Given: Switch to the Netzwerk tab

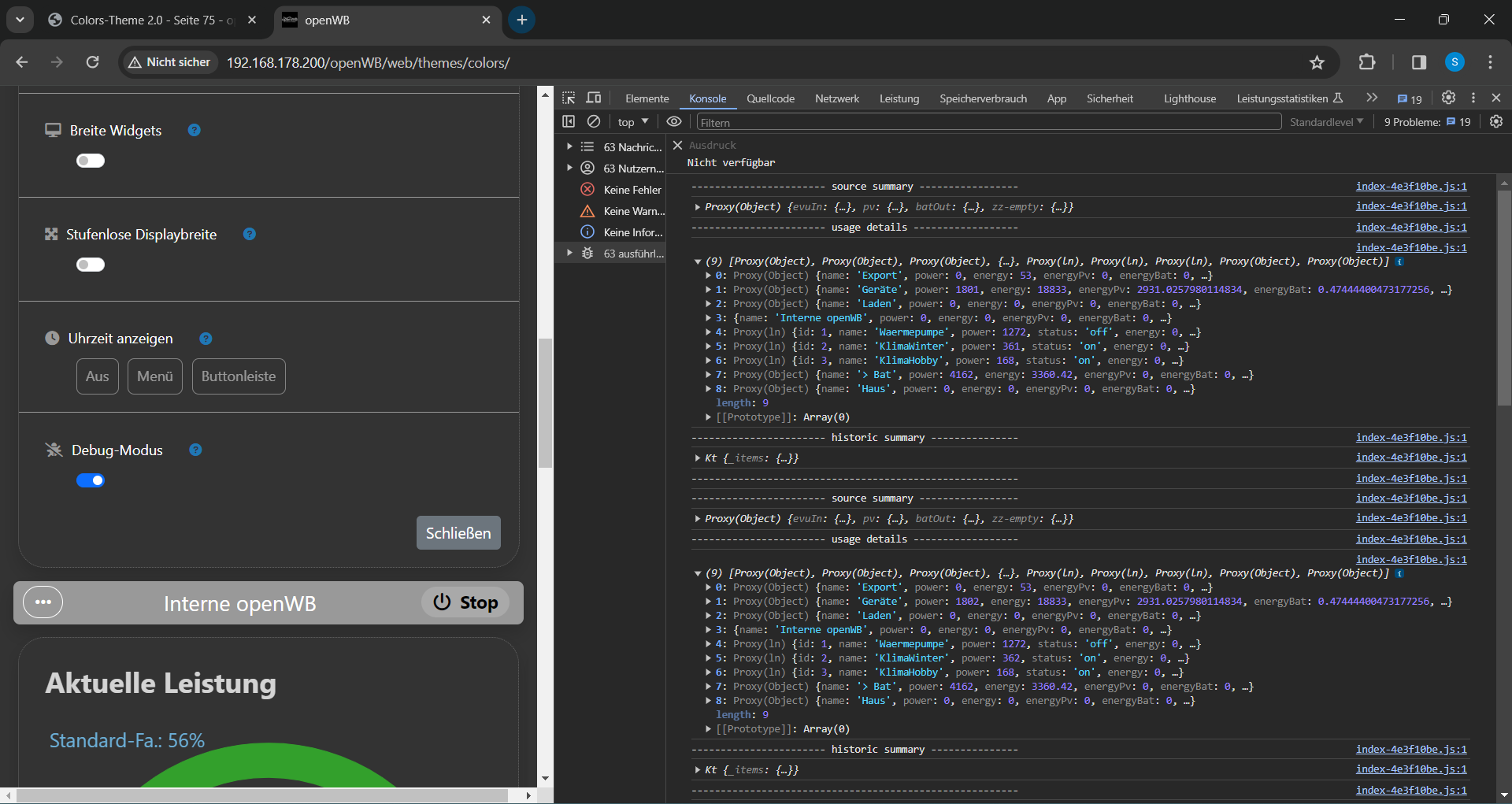Looking at the screenshot, I should pos(836,98).
